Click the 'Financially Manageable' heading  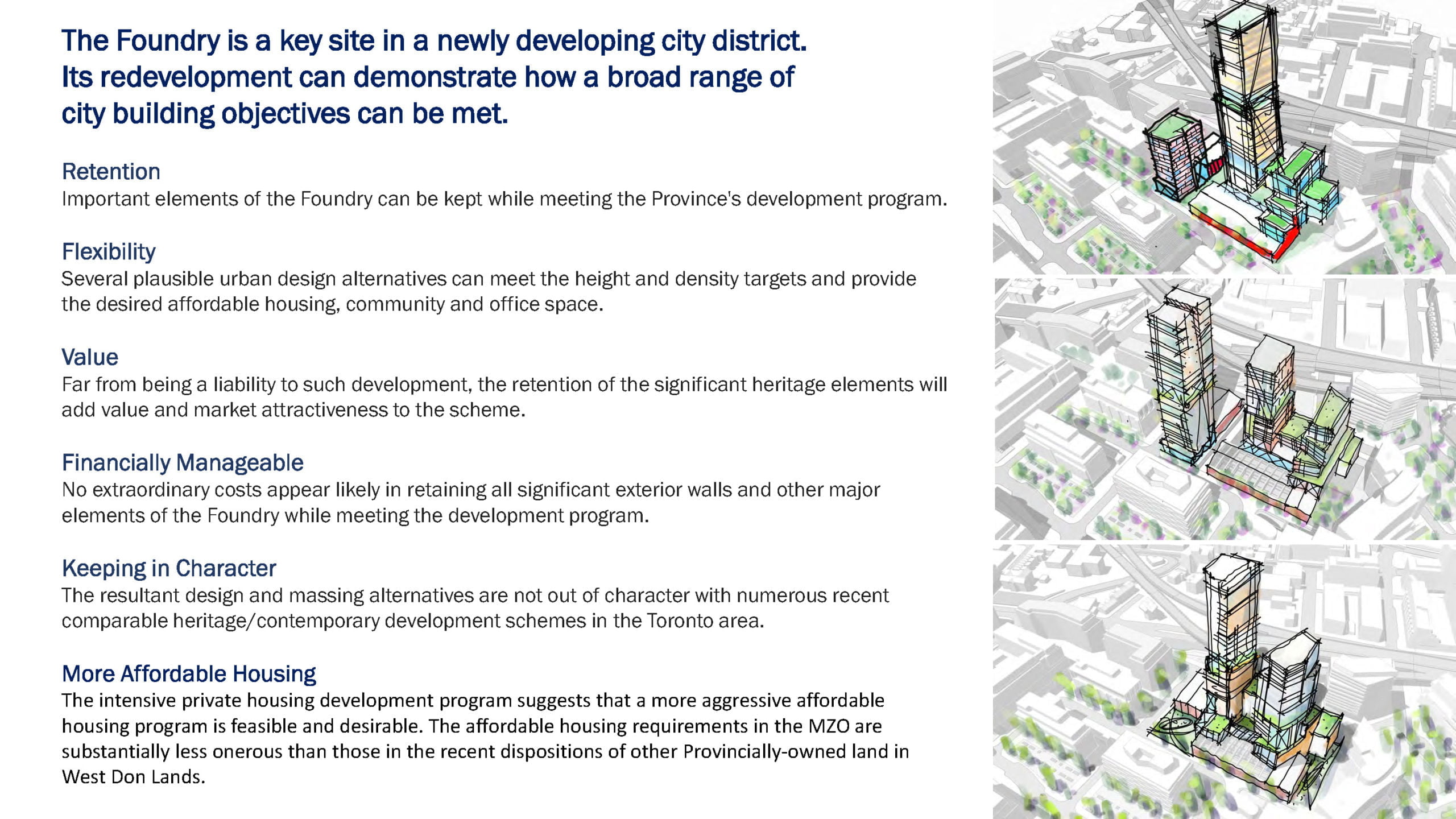pyautogui.click(x=183, y=463)
